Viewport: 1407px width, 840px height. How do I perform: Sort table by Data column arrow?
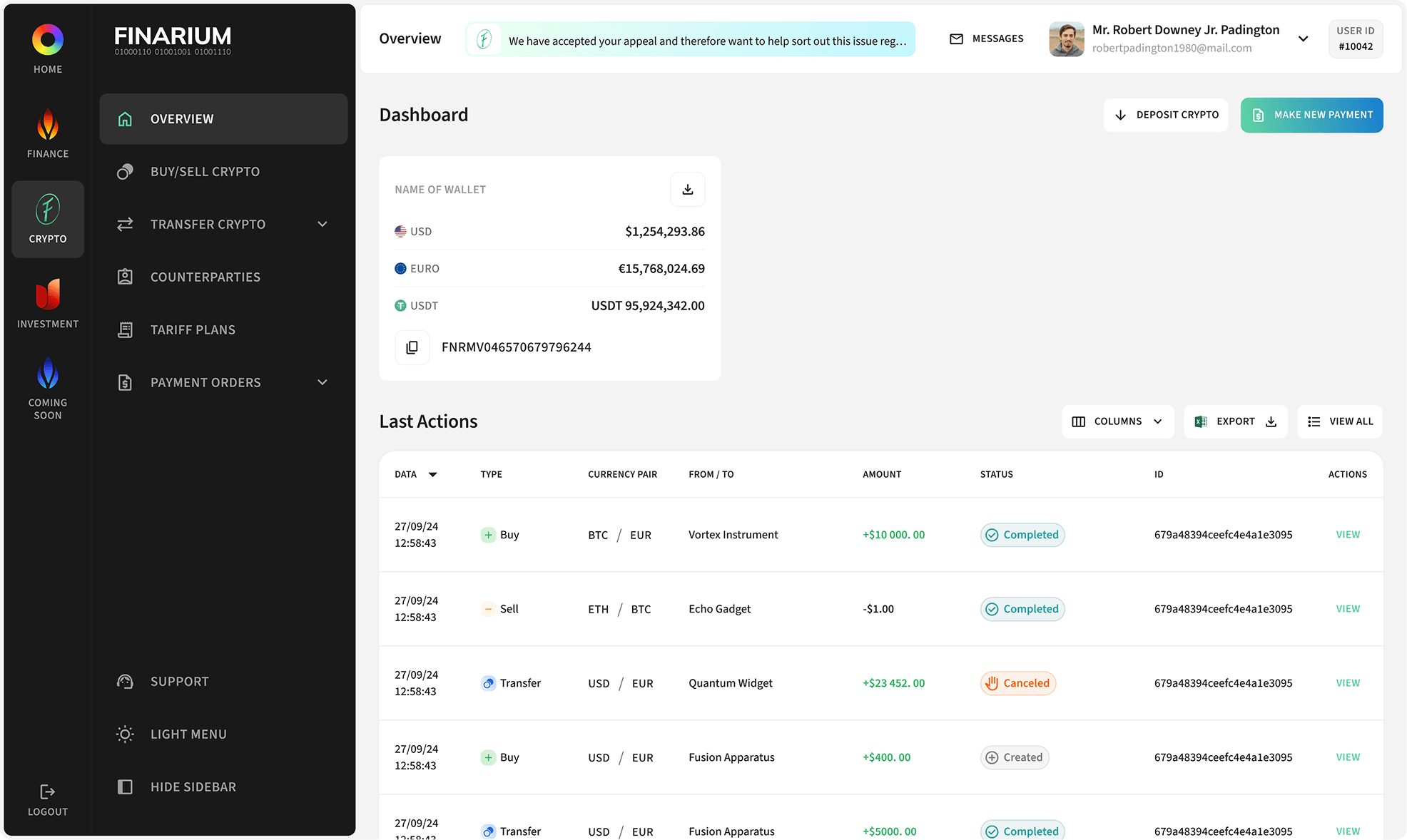click(x=432, y=474)
